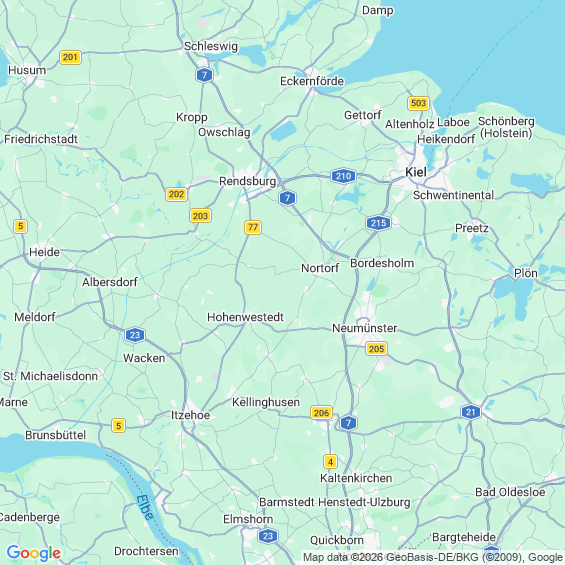Screen dimensions: 565x565
Task: Select the Schleswig town label
Action: (211, 46)
